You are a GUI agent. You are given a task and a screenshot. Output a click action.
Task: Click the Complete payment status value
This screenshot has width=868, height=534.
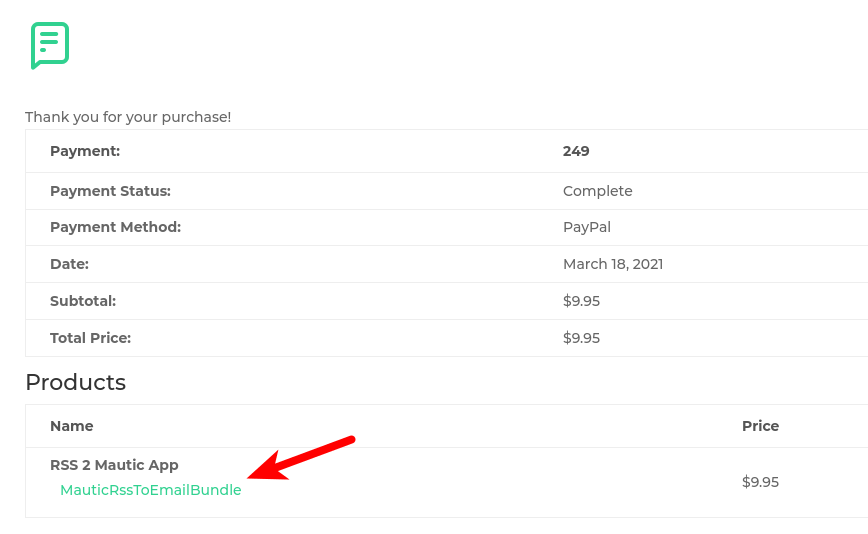(x=597, y=191)
